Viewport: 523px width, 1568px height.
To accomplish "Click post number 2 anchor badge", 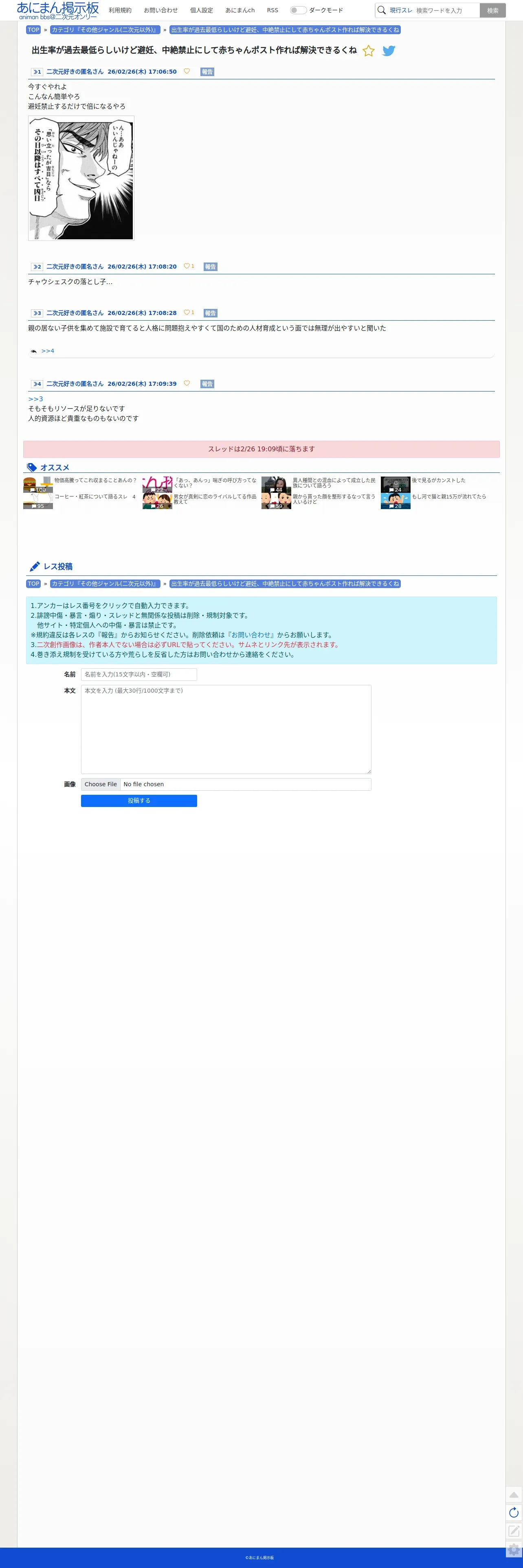I will point(37,267).
